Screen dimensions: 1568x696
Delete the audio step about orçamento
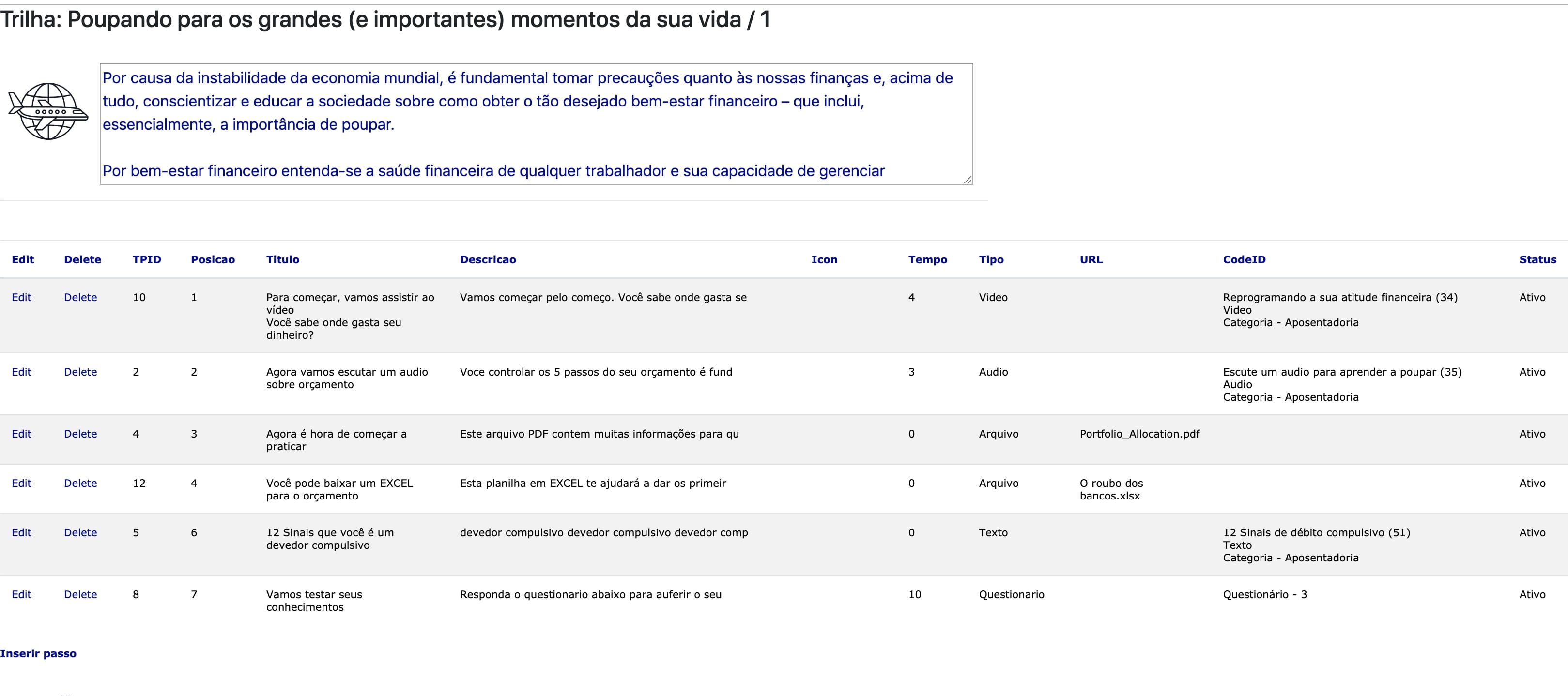(80, 372)
